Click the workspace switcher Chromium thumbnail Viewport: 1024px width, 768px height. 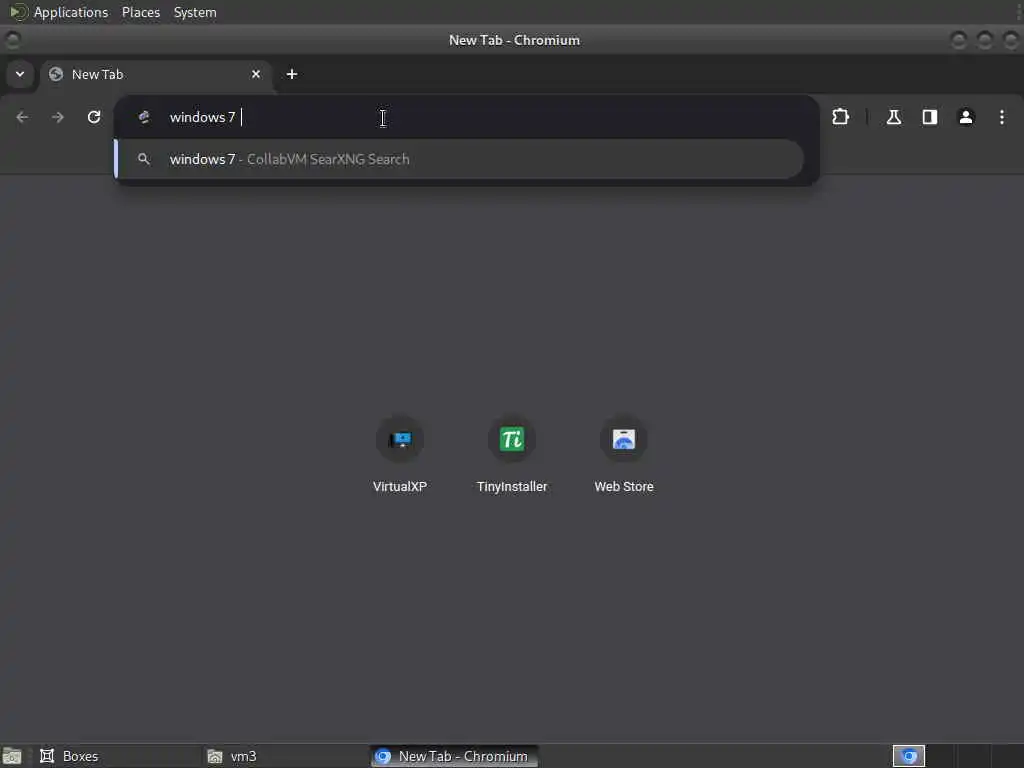coord(908,756)
